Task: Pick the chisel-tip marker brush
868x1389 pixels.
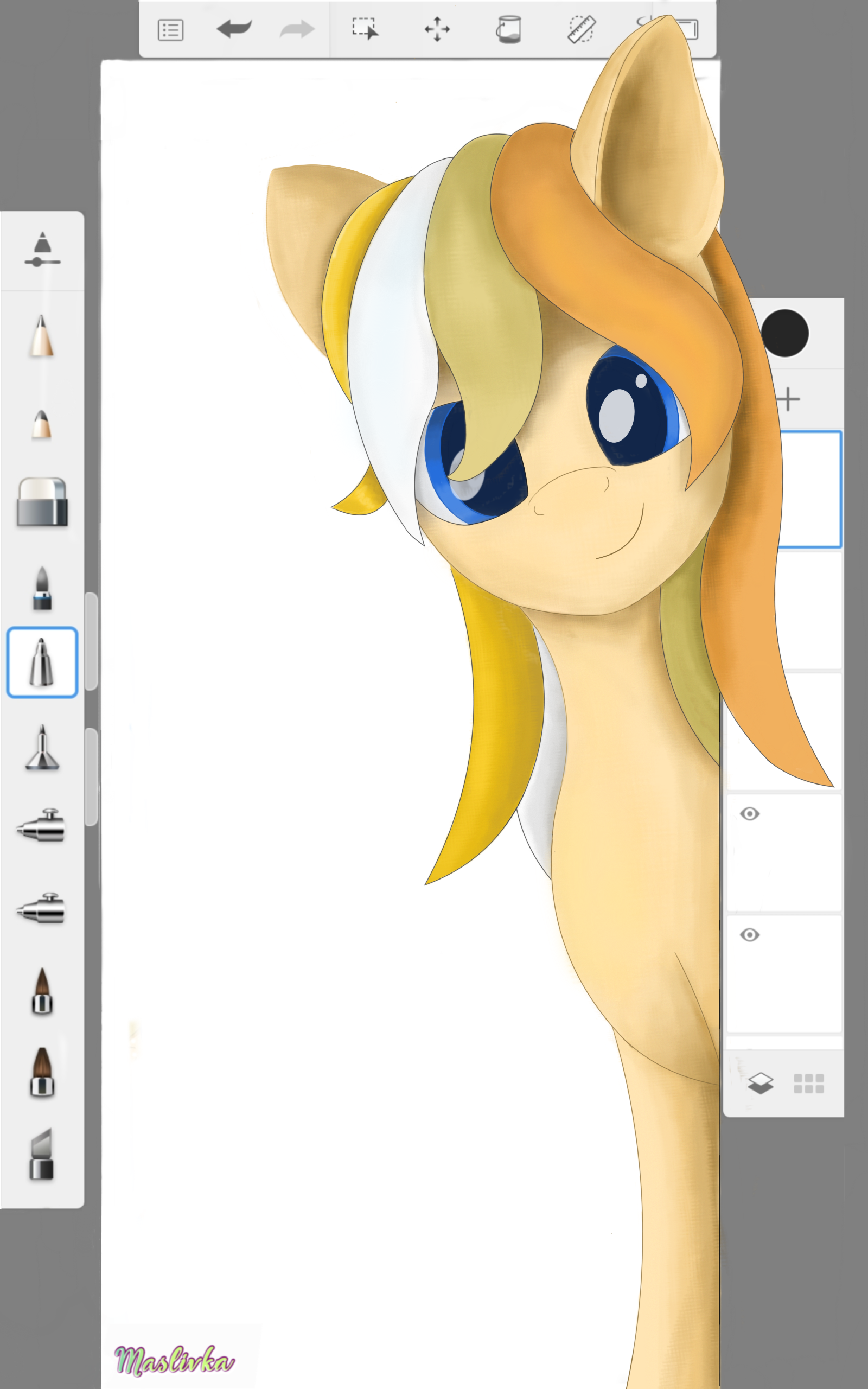Action: [x=42, y=1155]
